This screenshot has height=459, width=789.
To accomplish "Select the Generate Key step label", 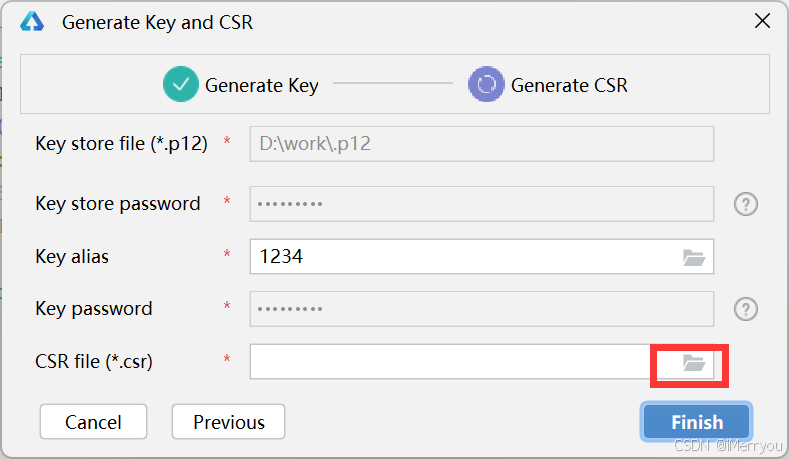I will coord(261,86).
